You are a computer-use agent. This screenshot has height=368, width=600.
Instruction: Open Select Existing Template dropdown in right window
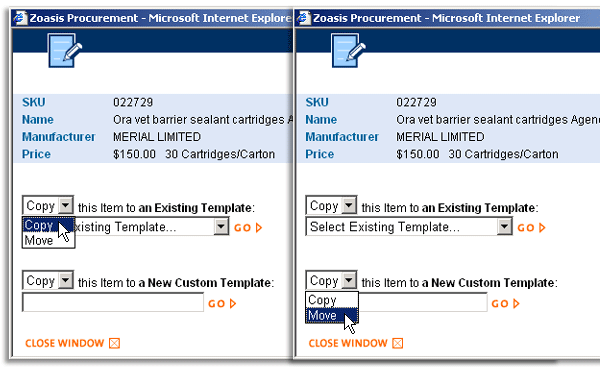(409, 227)
